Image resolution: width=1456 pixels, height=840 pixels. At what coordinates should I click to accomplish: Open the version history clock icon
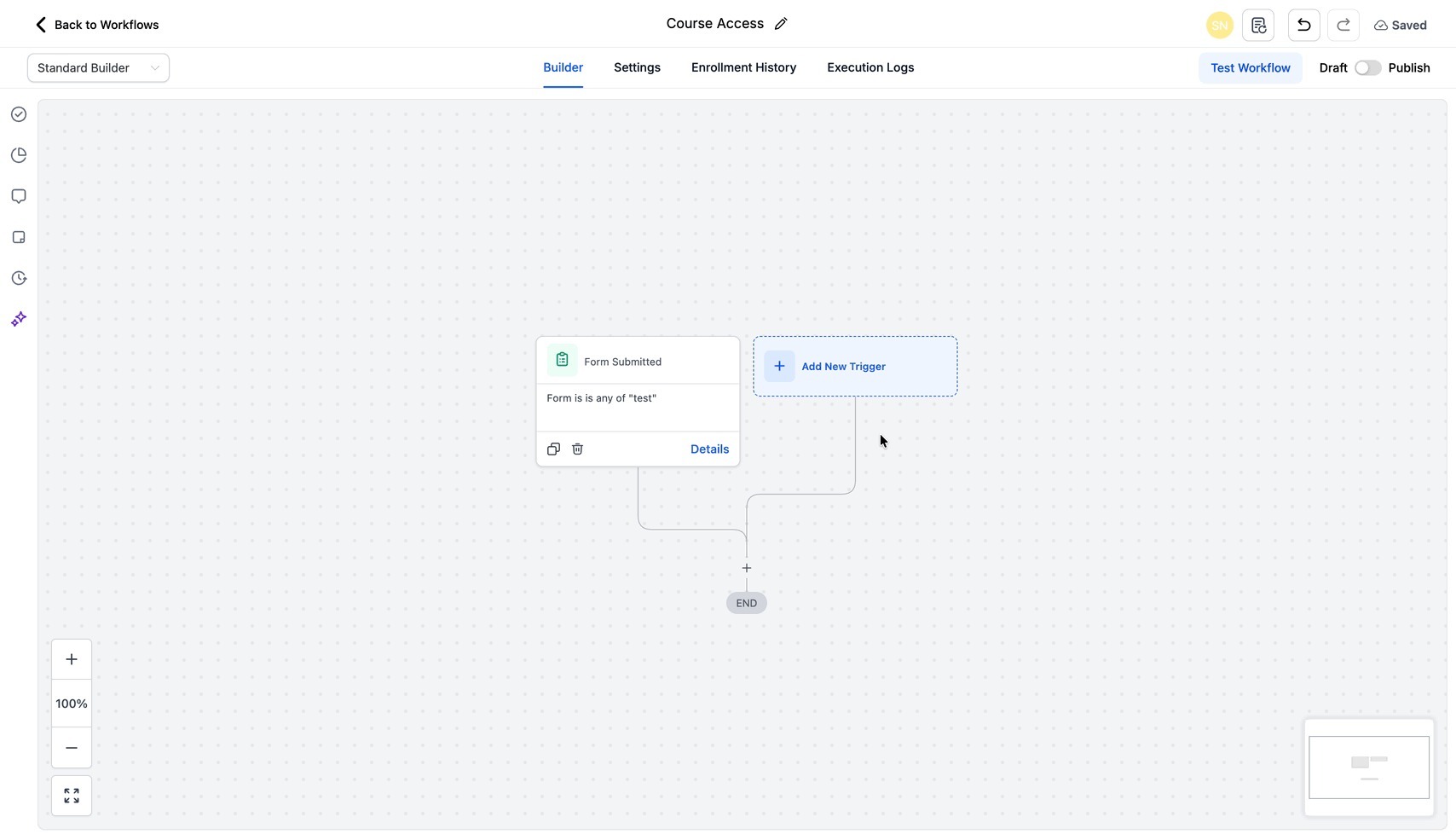(19, 278)
